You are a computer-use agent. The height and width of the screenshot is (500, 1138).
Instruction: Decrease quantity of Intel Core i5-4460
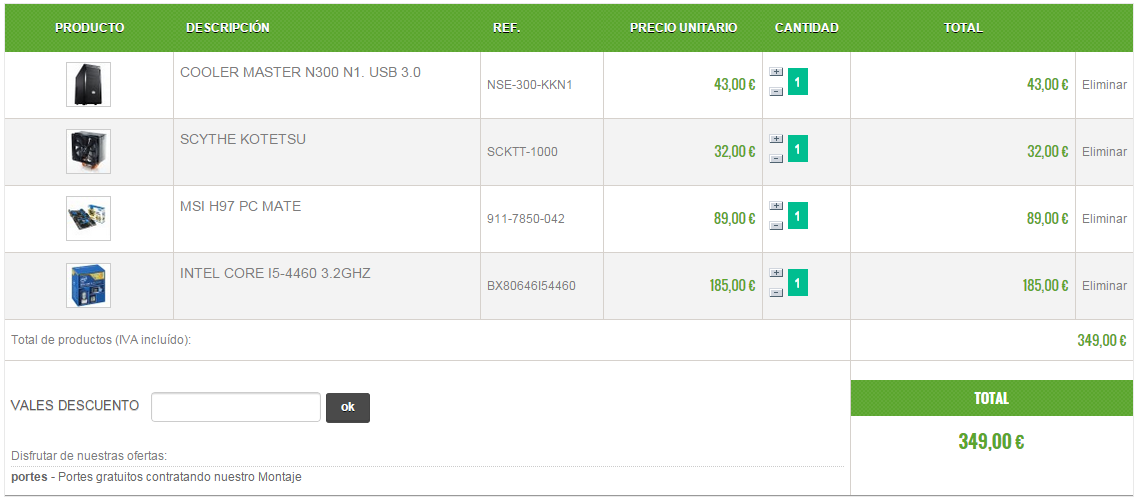776,292
